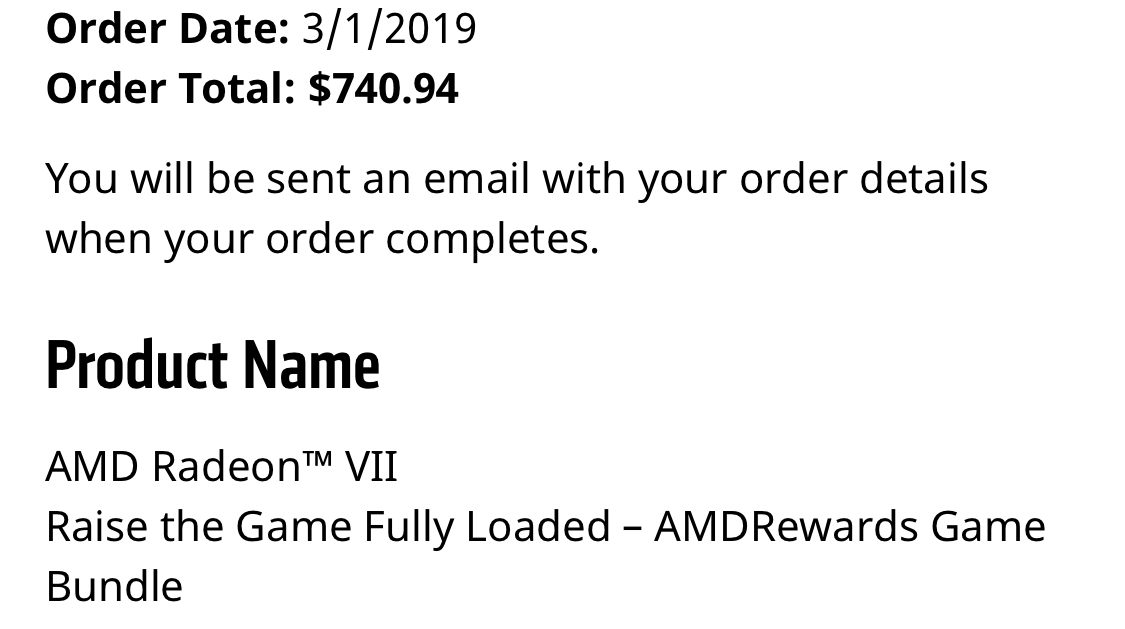Screen dimensions: 1125x629
Task: Click the "VII" numeral
Action: pyautogui.click(x=371, y=467)
